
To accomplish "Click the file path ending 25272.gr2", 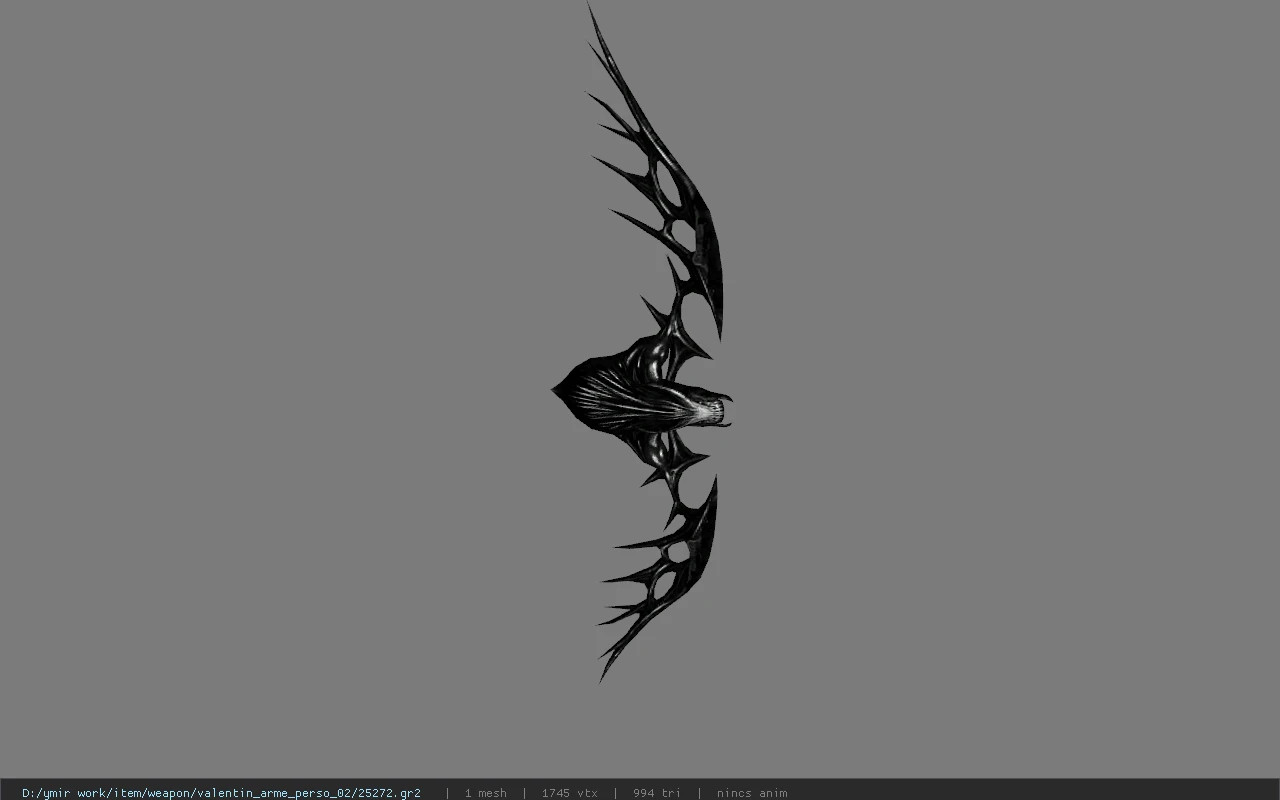I will pos(221,793).
